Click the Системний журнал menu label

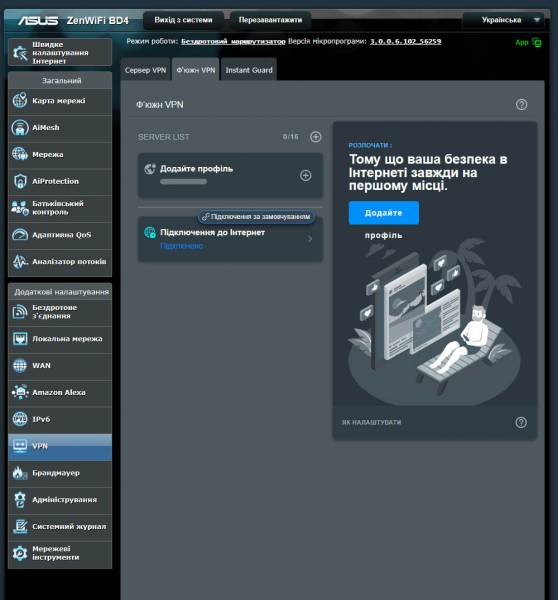69,527
